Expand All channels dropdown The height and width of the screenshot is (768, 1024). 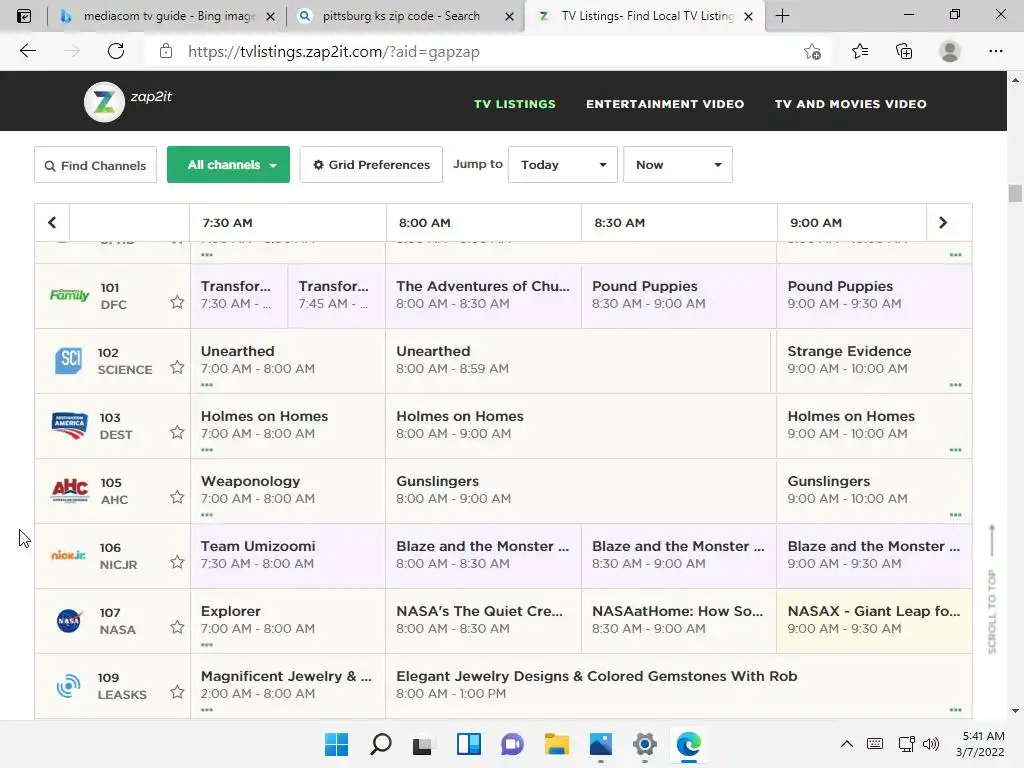(228, 165)
